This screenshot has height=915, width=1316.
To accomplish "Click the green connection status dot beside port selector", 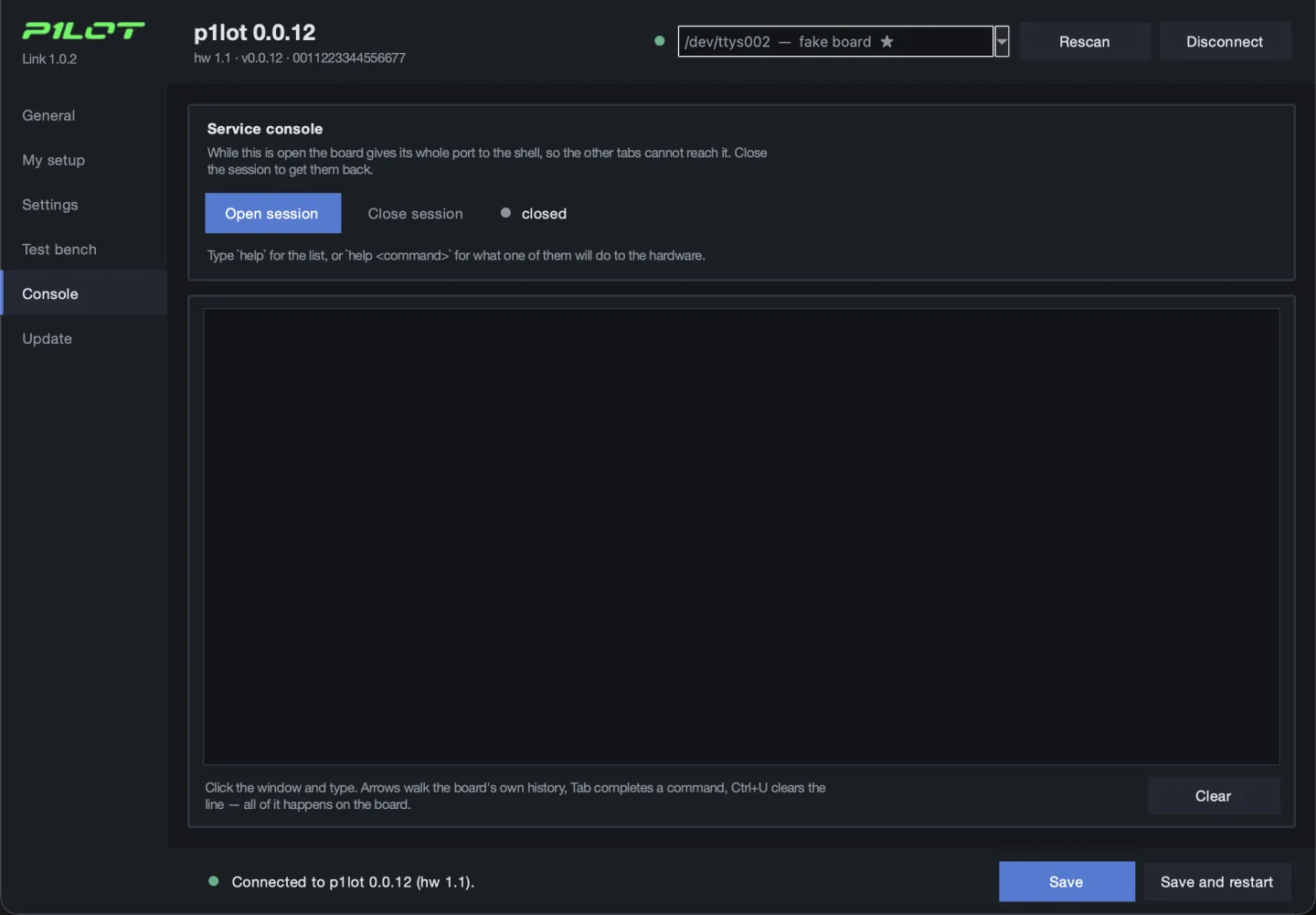I will [660, 41].
